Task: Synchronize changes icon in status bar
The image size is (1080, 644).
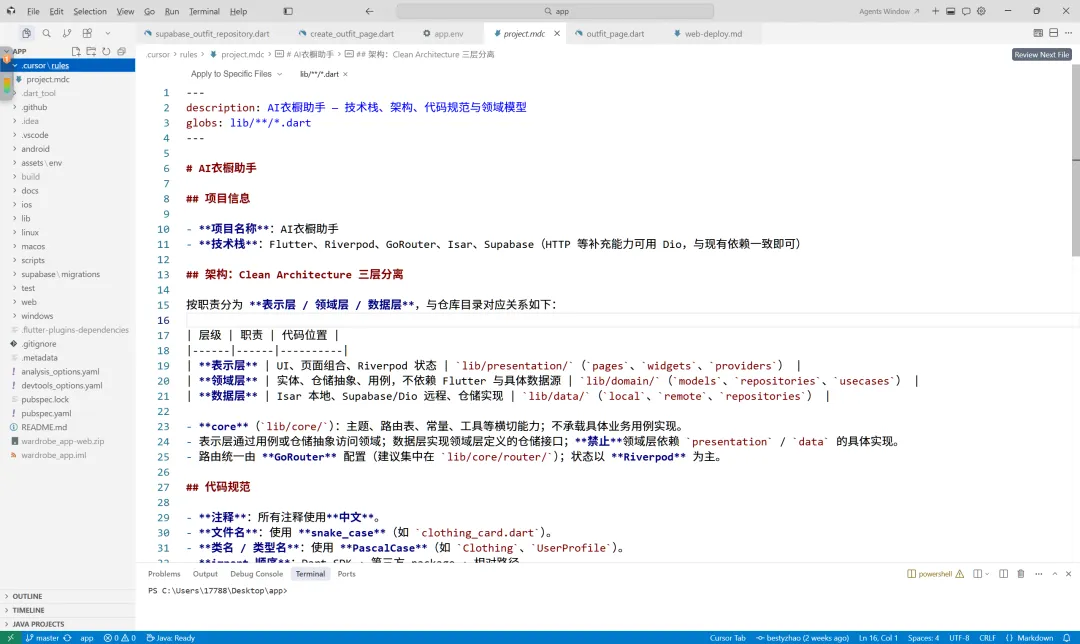Action: (x=68, y=638)
